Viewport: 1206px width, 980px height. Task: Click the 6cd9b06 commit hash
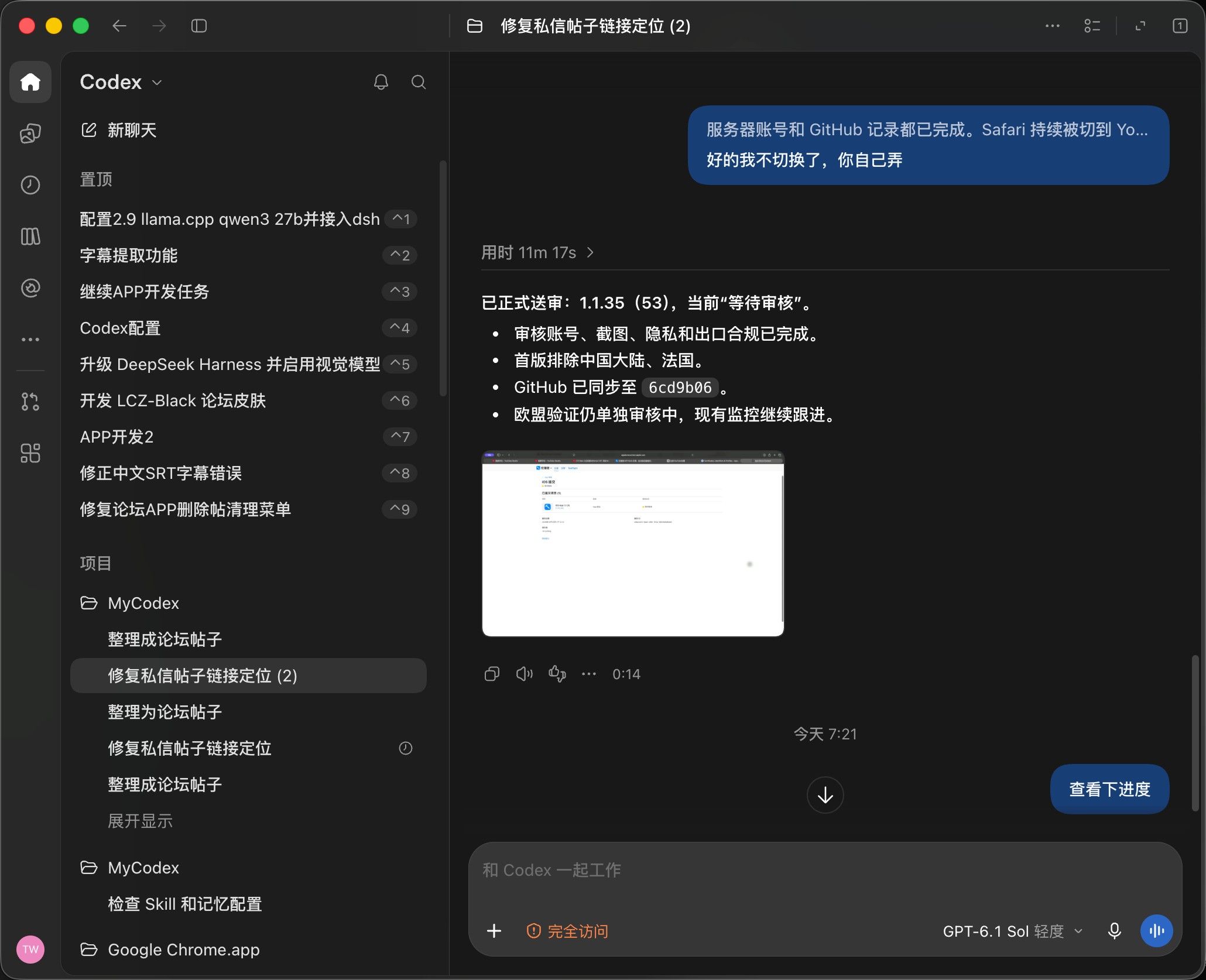[x=680, y=388]
